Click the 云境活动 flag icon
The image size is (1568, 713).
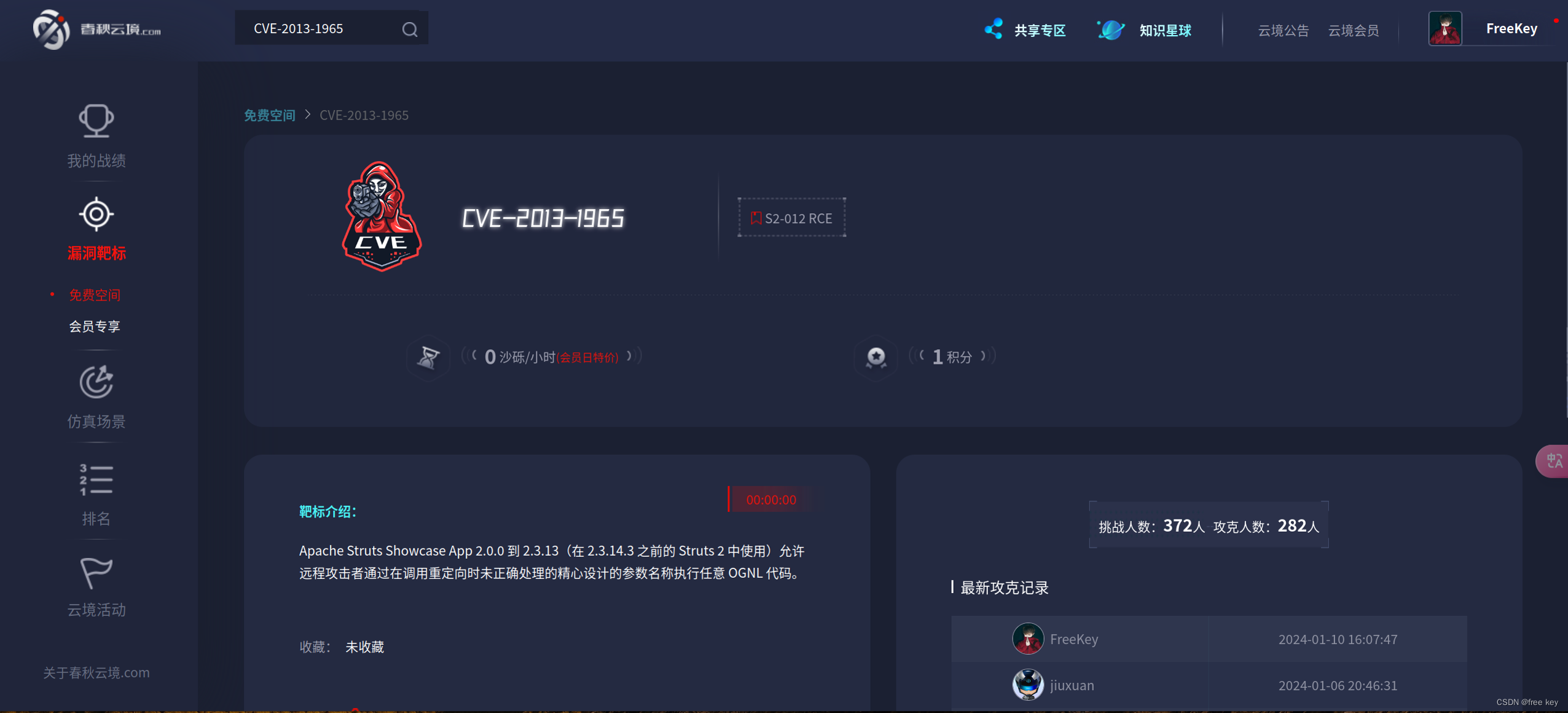click(96, 572)
